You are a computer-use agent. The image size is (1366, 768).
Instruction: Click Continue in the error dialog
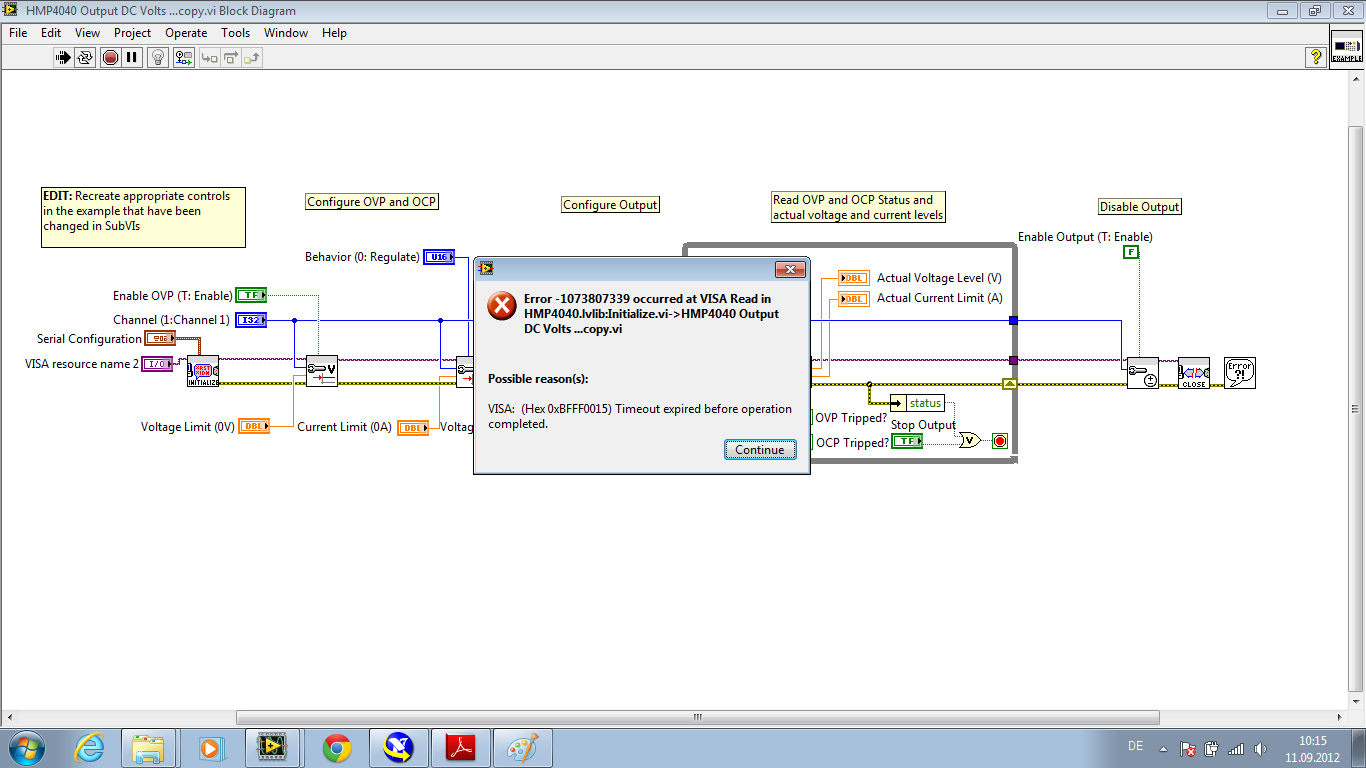760,449
